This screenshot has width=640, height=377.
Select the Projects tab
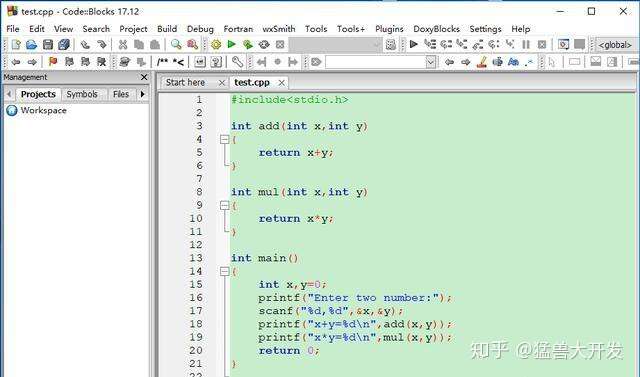pos(38,94)
